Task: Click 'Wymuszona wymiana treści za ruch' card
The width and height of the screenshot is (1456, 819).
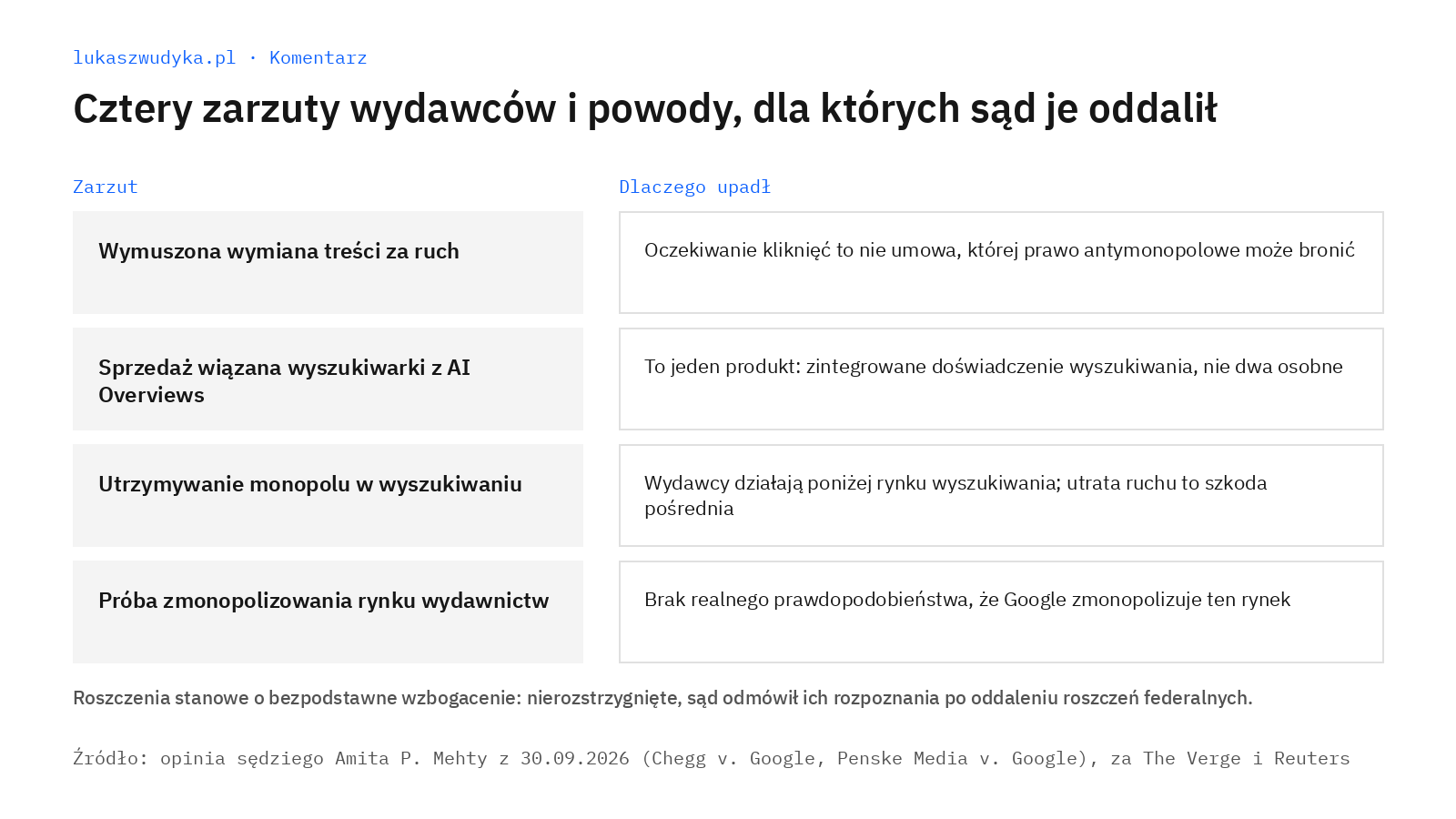Action: (328, 263)
